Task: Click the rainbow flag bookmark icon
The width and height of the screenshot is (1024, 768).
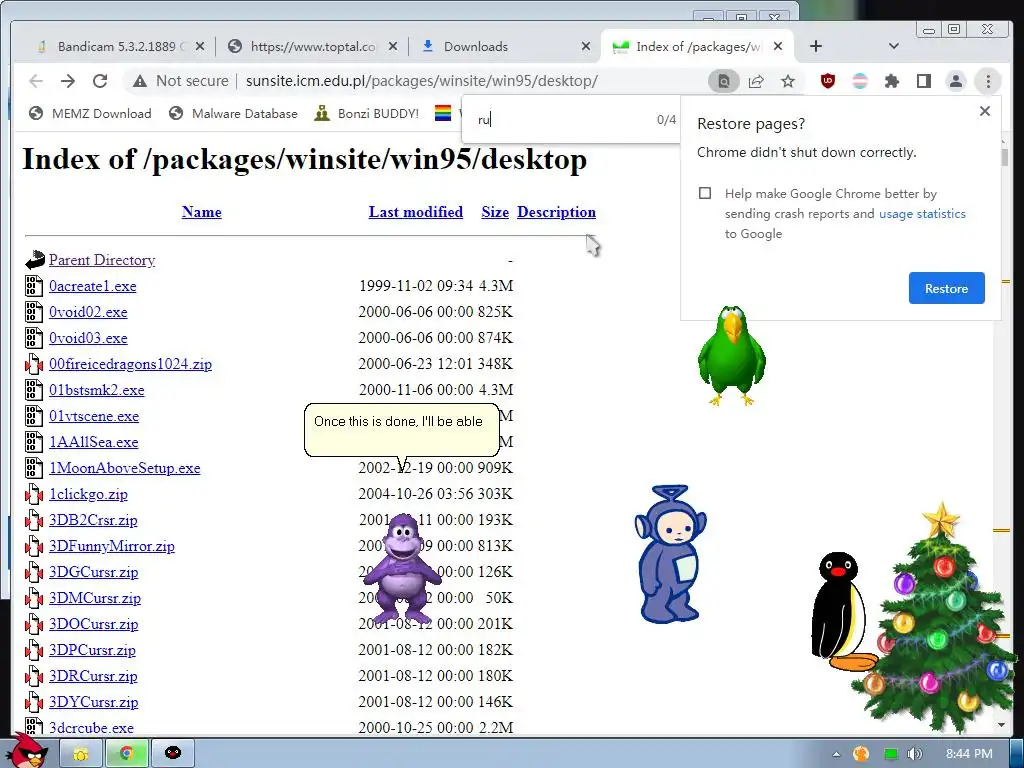Action: pyautogui.click(x=443, y=114)
